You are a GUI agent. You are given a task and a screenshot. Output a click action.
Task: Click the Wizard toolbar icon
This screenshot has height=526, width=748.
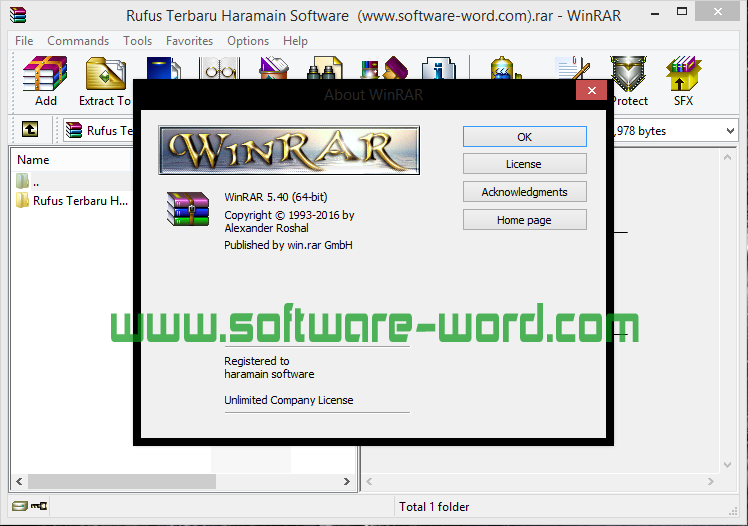pyautogui.click(x=384, y=68)
